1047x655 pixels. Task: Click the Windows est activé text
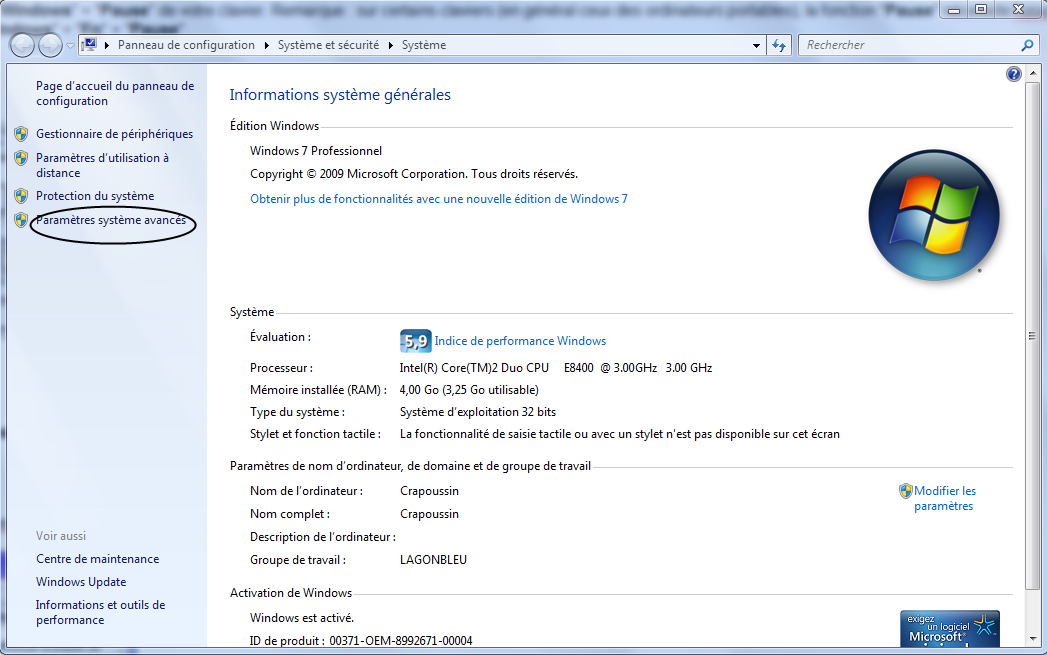tap(302, 618)
